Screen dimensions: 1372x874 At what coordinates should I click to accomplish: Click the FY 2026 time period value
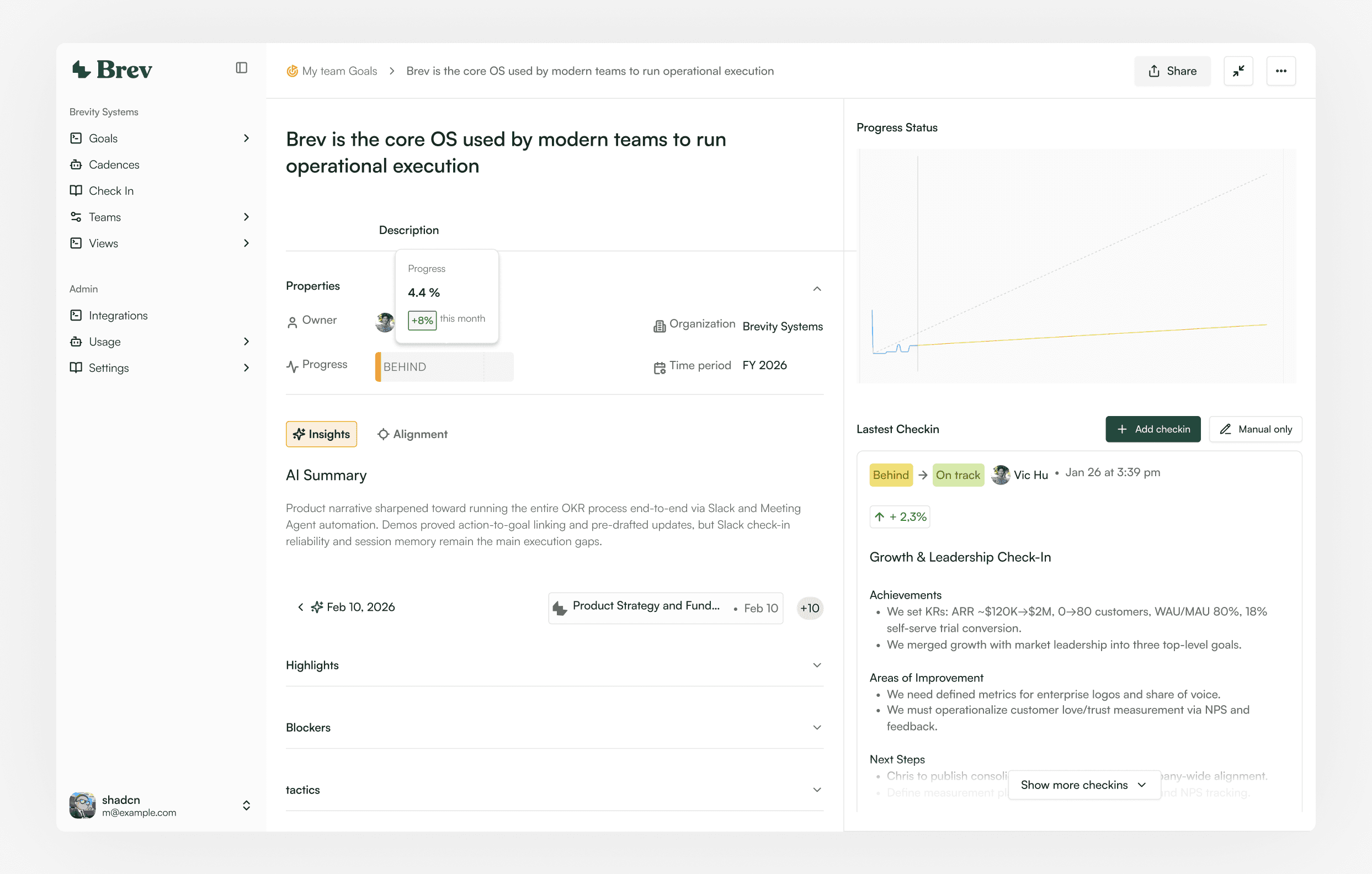tap(764, 365)
